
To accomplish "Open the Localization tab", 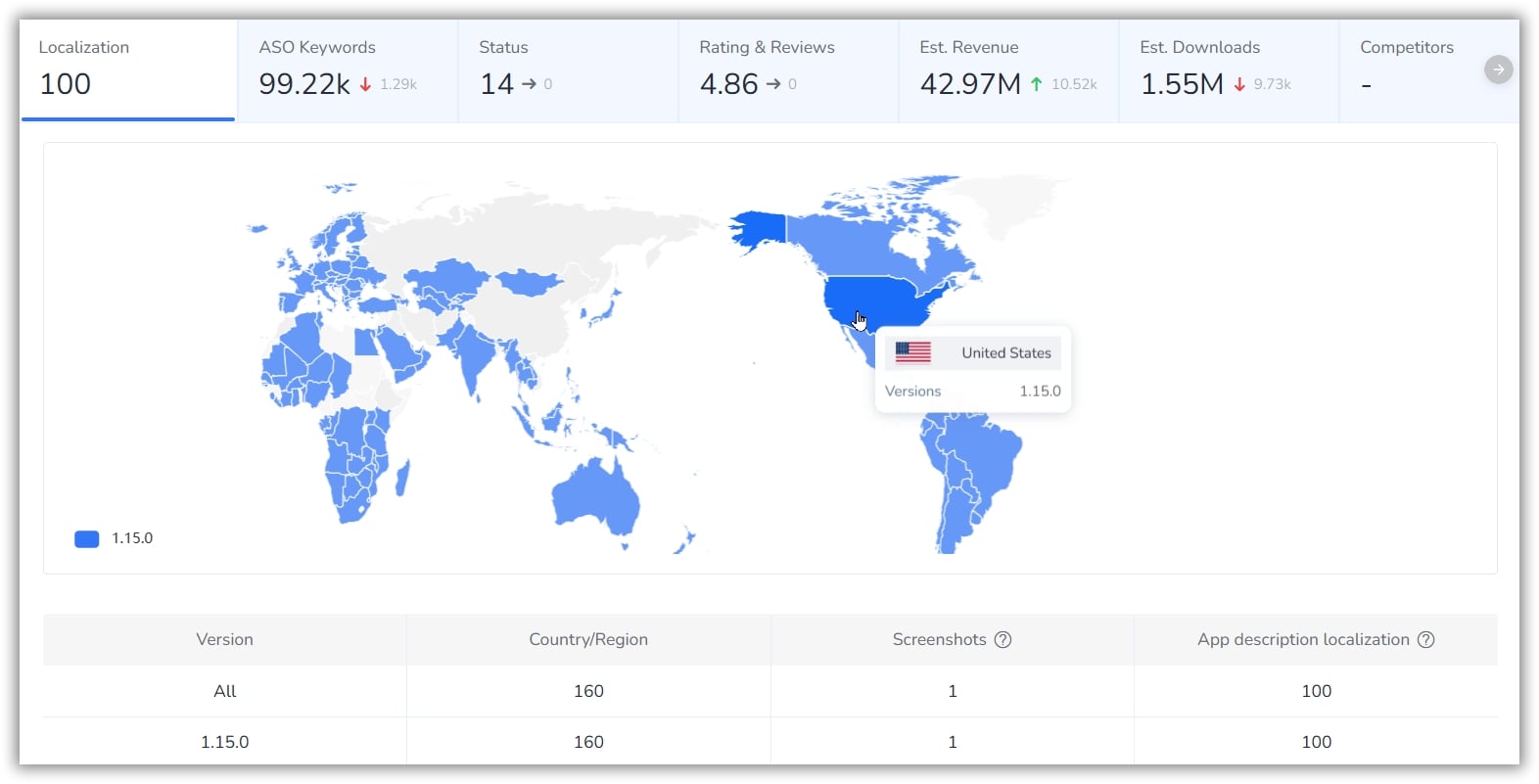I will (127, 70).
